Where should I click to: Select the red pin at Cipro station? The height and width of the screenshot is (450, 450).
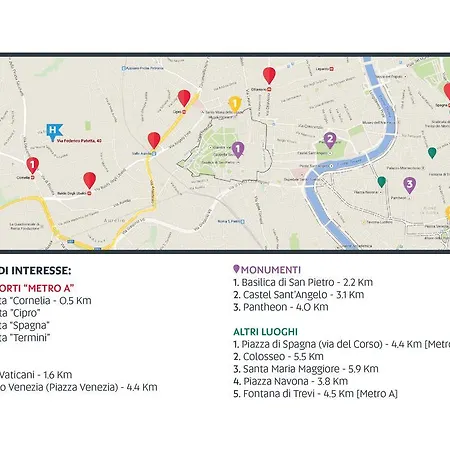[184, 98]
